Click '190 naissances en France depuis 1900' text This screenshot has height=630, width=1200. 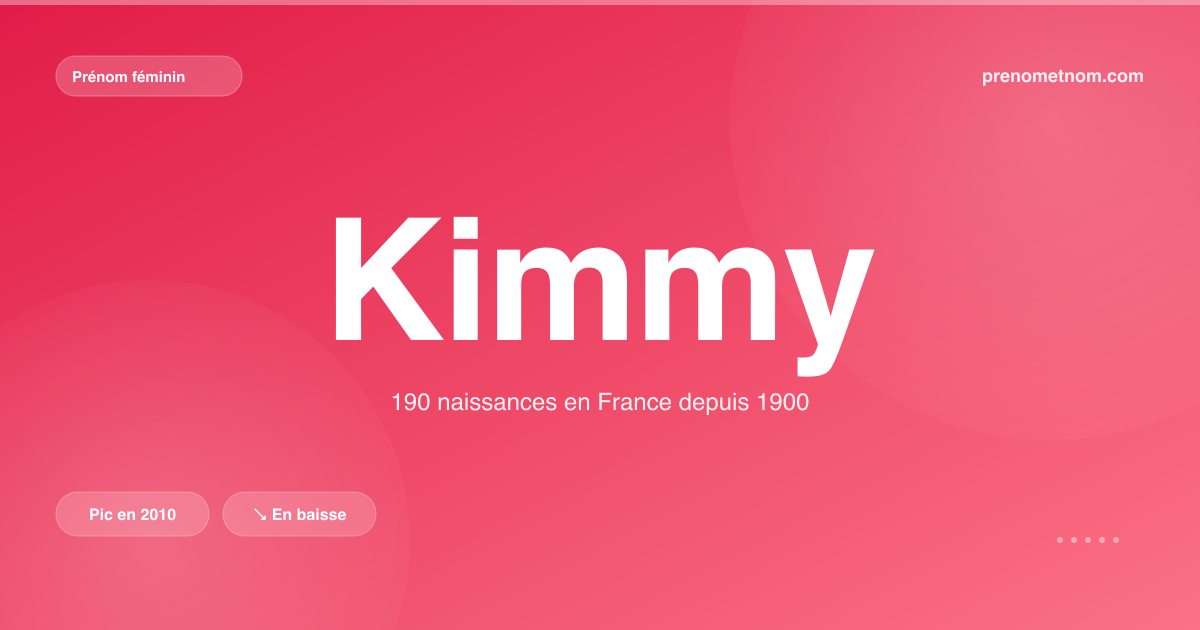[600, 403]
